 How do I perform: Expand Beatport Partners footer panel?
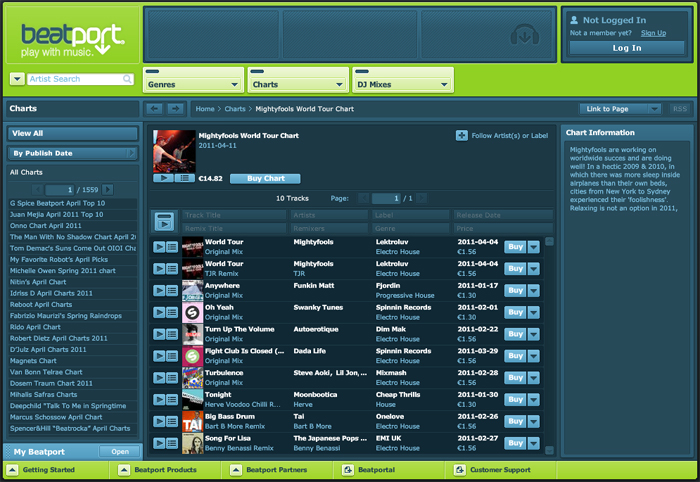(236, 470)
